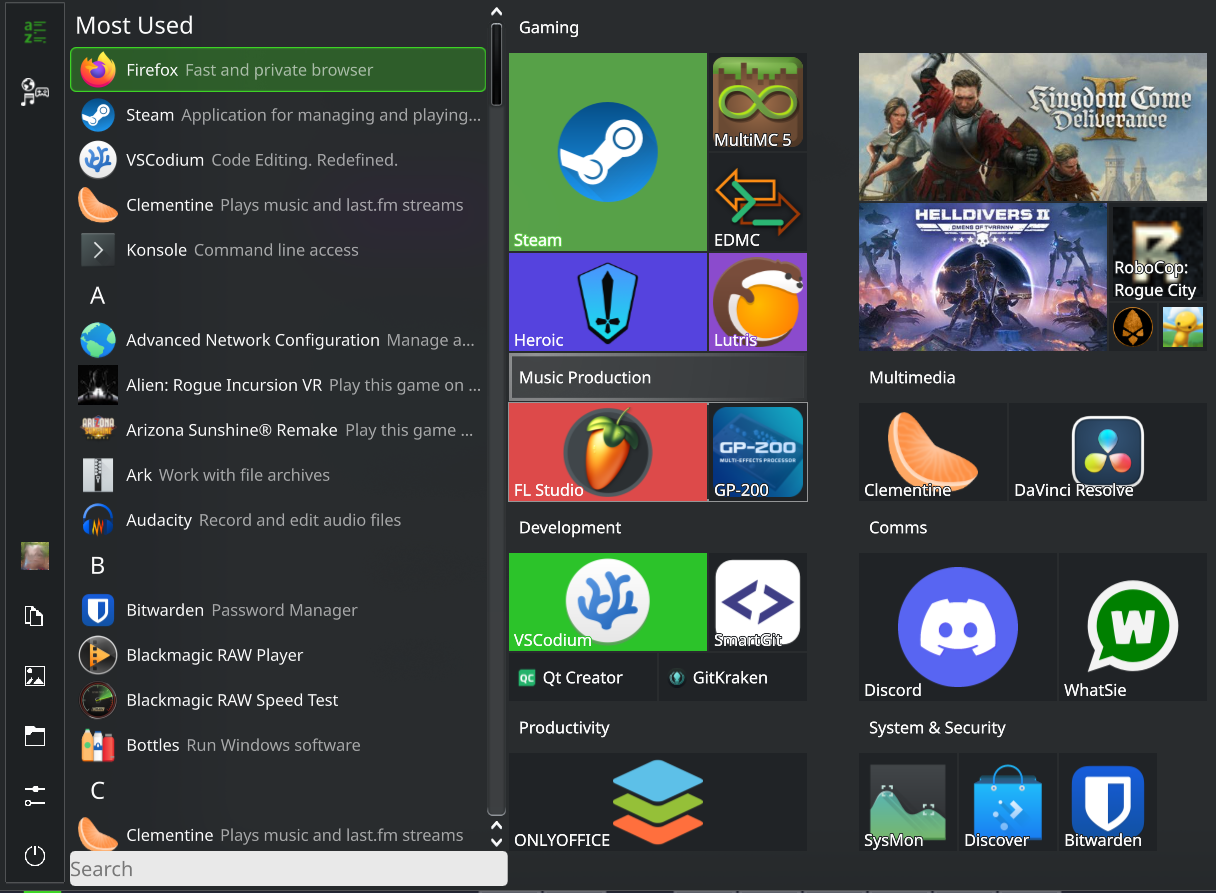Open the EDMC tile

pos(758,202)
